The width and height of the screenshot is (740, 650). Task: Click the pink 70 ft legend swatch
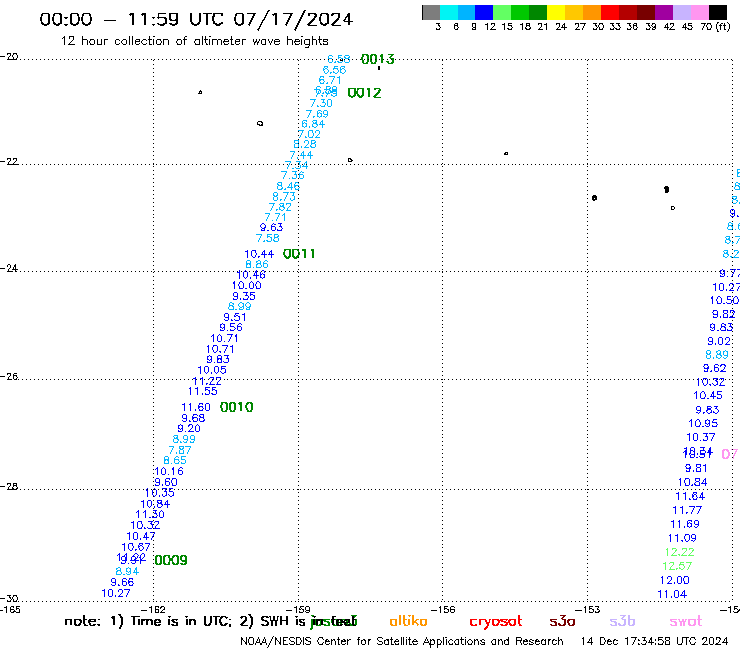pyautogui.click(x=699, y=12)
